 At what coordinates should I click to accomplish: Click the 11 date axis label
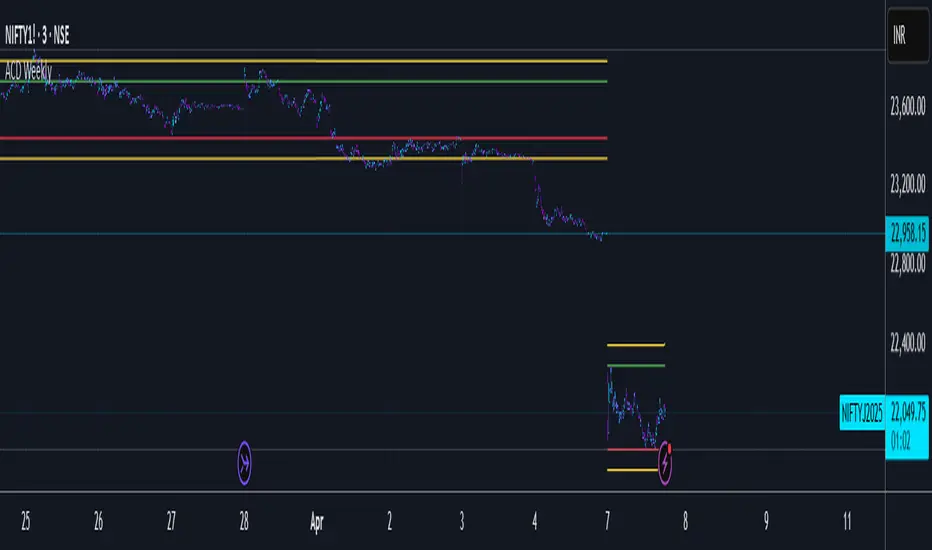[x=847, y=521]
